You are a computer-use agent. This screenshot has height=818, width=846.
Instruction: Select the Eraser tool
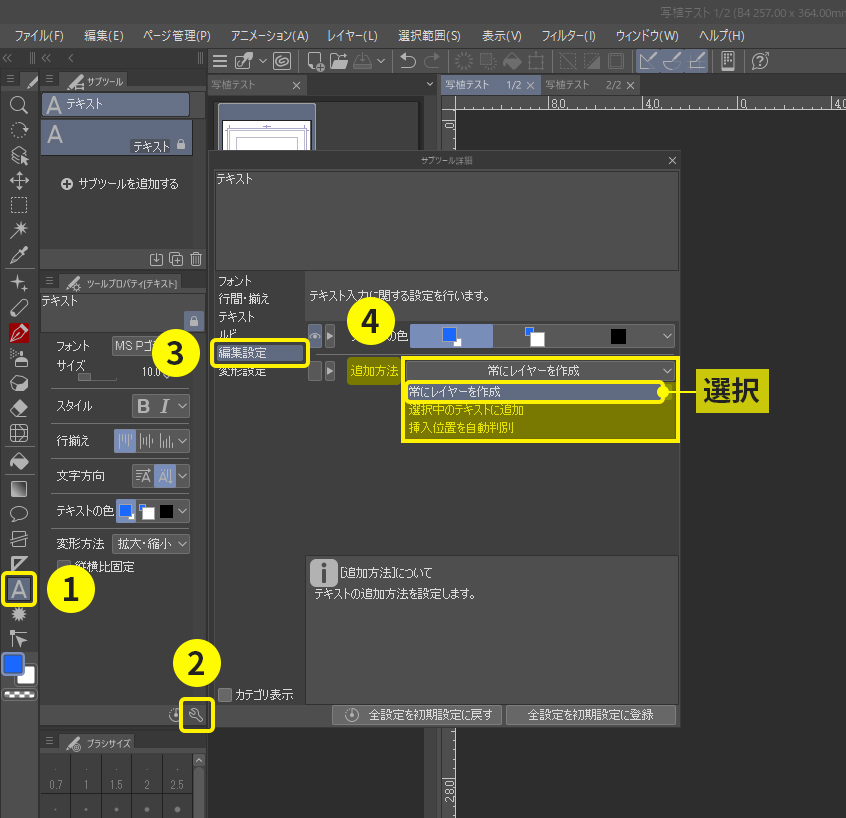(18, 408)
